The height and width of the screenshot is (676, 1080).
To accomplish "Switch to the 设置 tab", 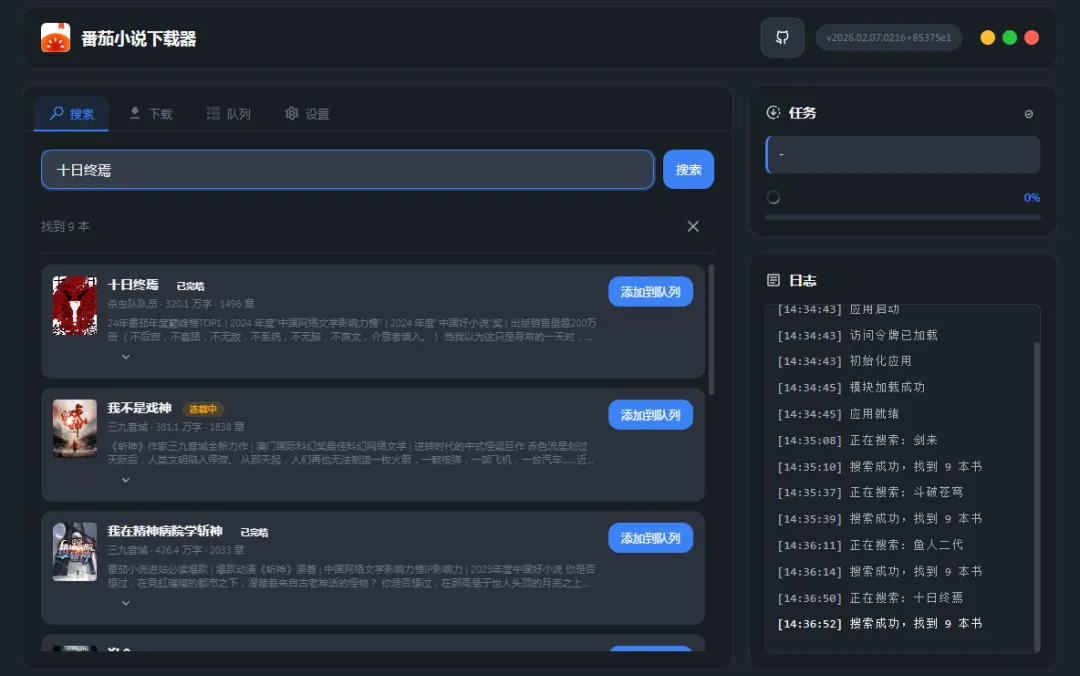I will tap(307, 114).
